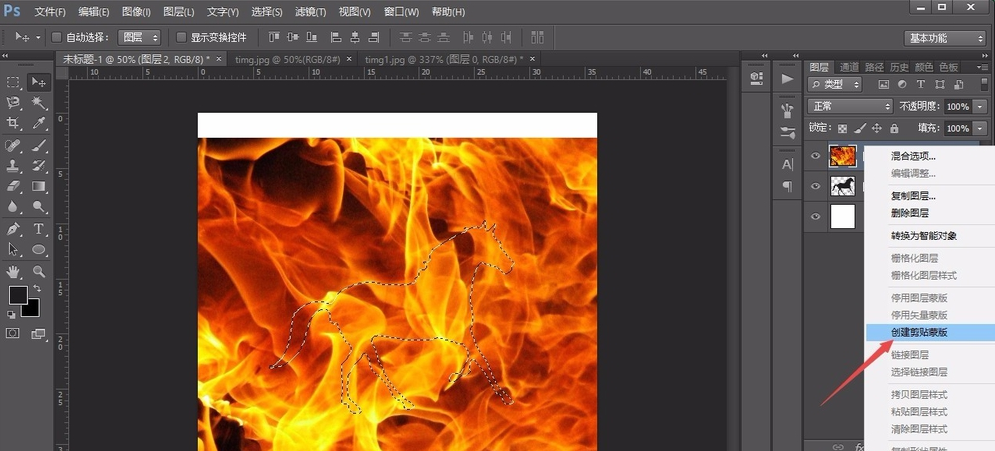Select the Horizontal Type tool
Viewport: 995px width, 451px height.
[x=39, y=229]
